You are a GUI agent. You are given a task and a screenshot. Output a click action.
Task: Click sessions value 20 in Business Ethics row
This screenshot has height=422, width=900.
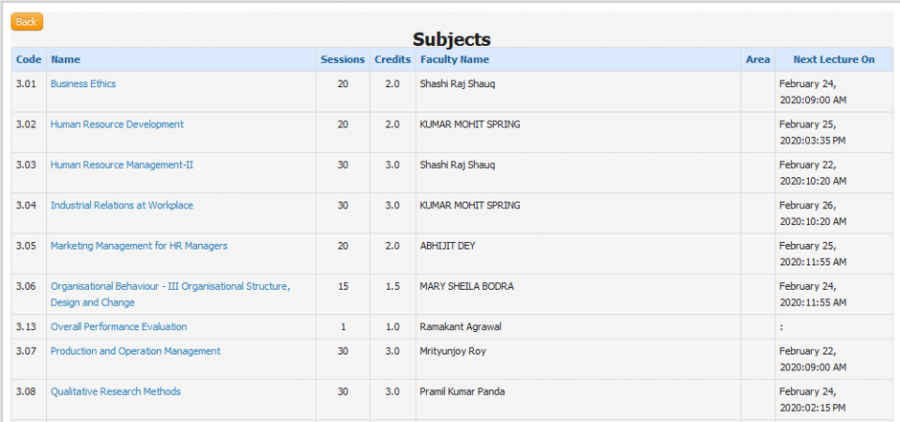click(343, 84)
